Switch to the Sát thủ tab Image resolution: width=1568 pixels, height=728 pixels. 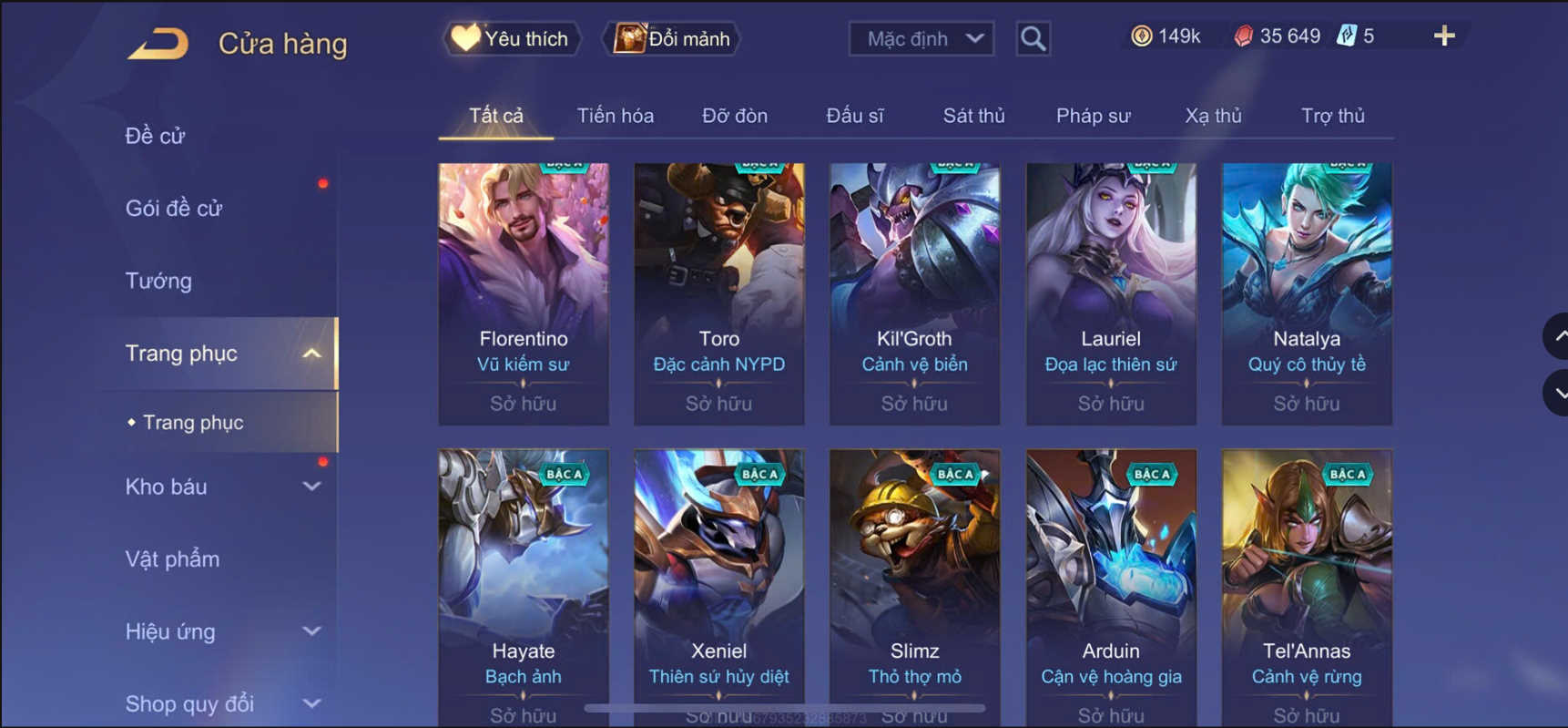pyautogui.click(x=973, y=116)
